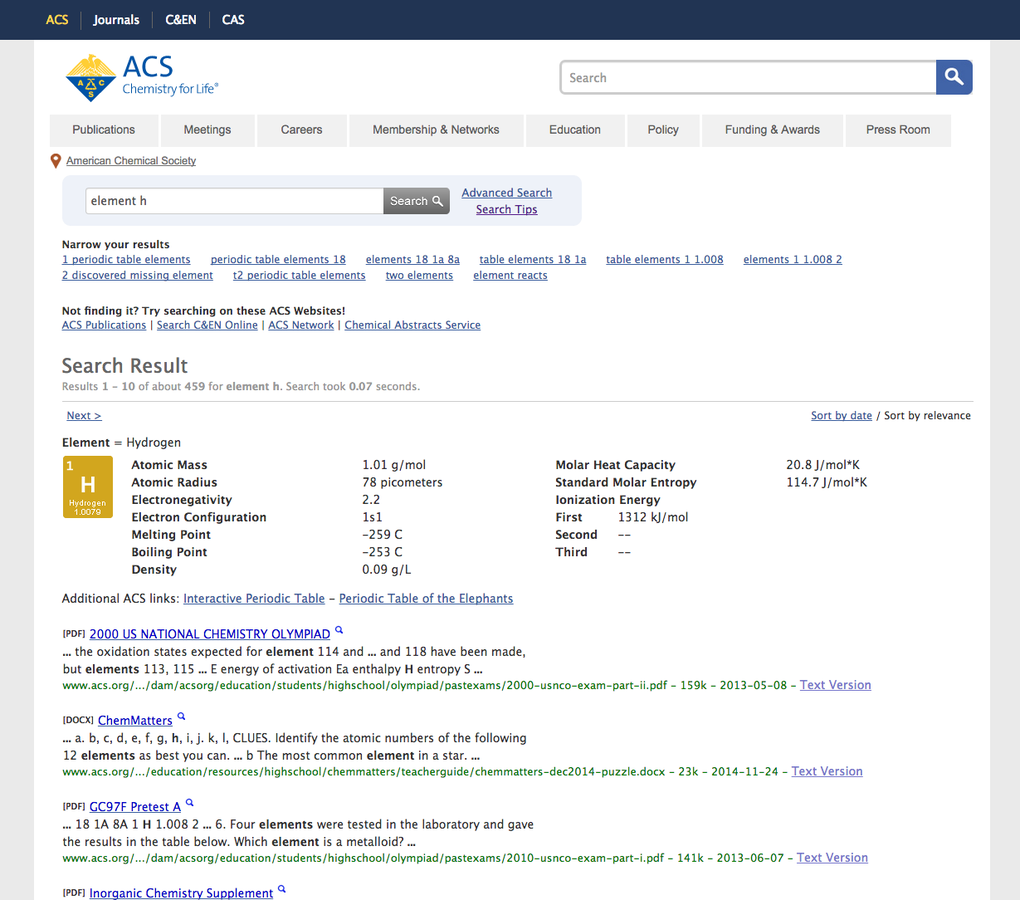Narrow results to 'element reacts'

510,275
